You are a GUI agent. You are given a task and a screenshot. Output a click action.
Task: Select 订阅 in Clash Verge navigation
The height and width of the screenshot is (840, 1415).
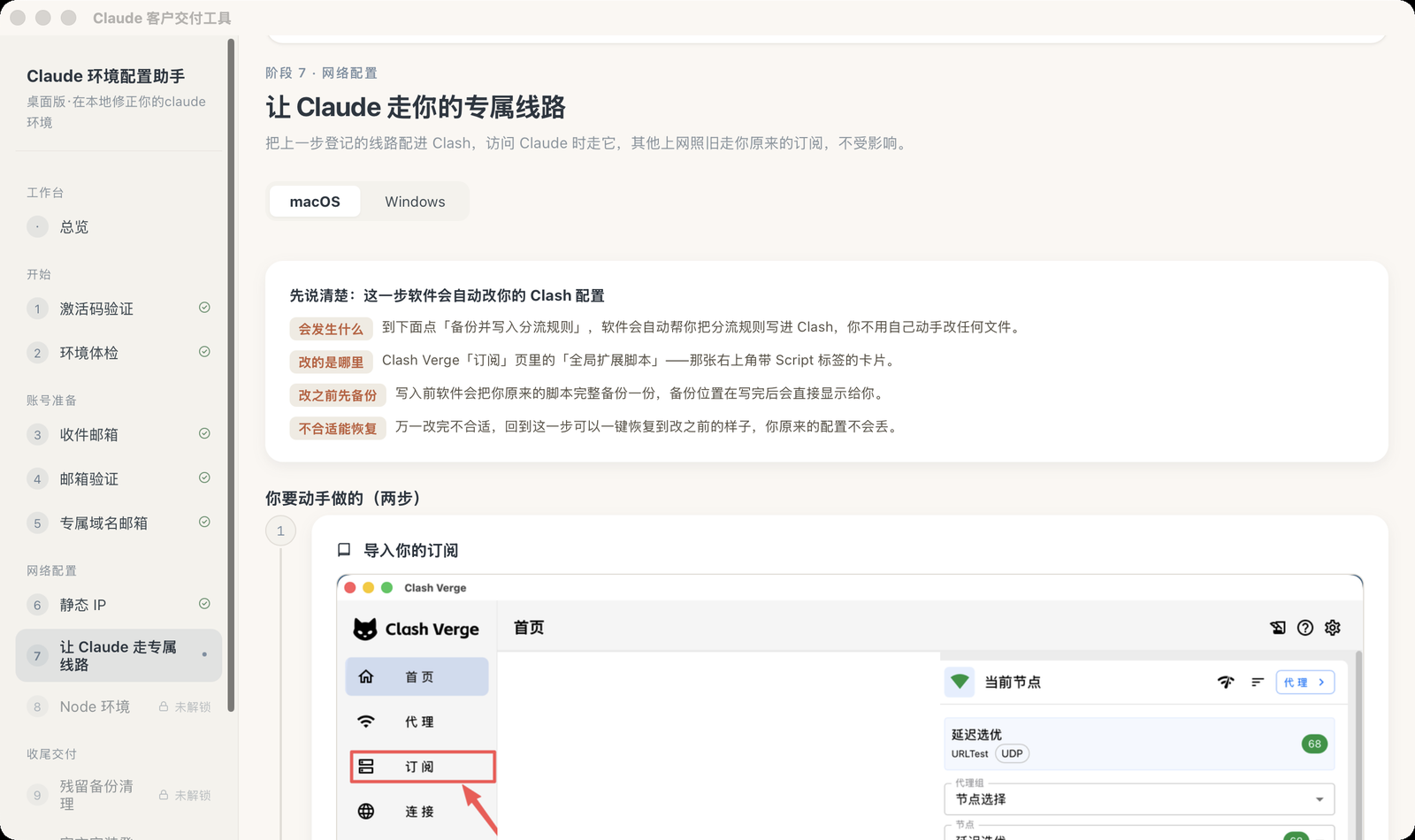coord(423,767)
